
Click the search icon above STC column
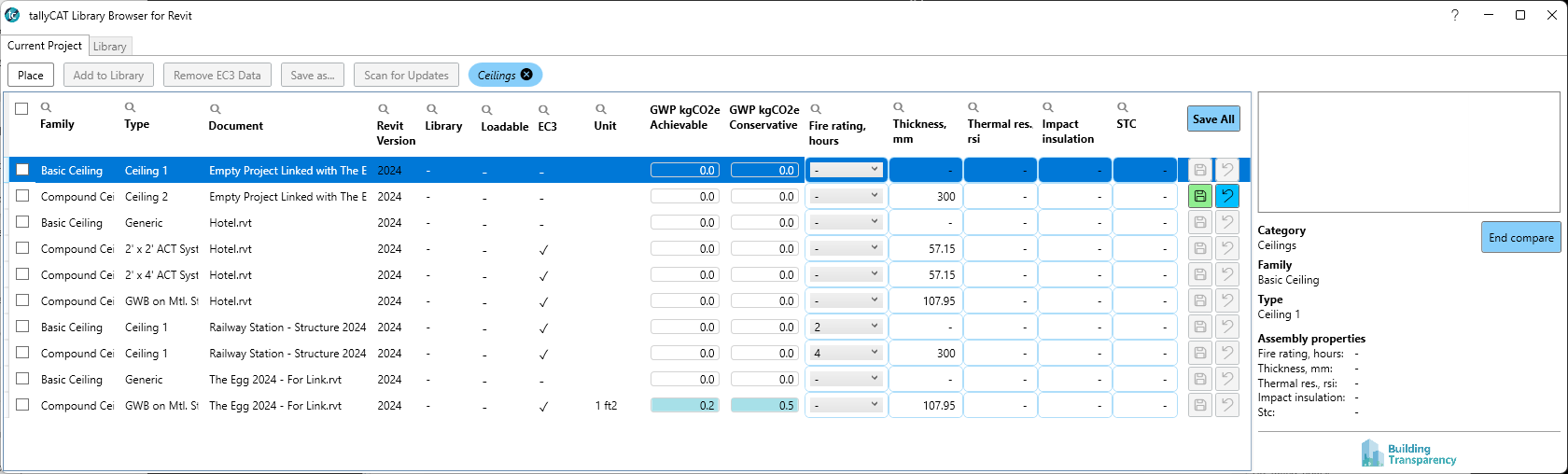coord(1123,107)
